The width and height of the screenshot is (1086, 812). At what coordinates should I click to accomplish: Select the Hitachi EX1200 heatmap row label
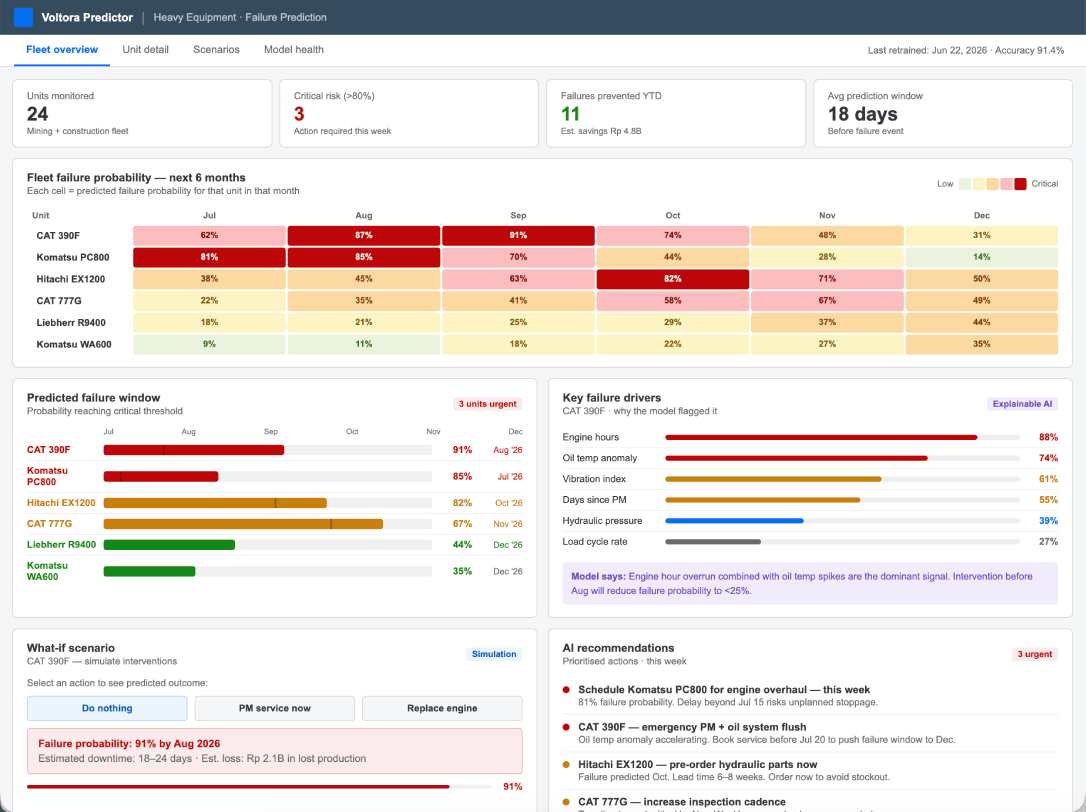(x=71, y=279)
